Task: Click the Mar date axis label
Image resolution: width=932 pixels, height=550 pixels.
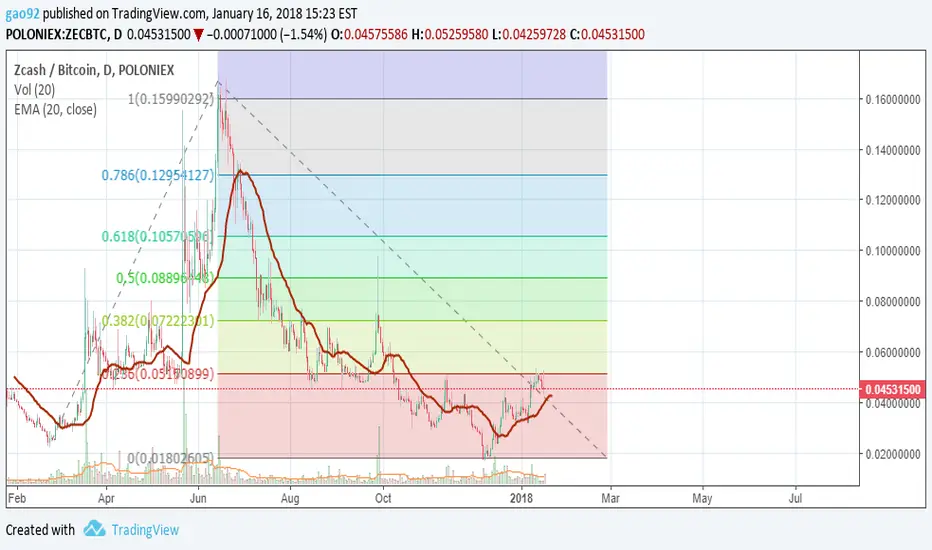Action: (x=610, y=498)
